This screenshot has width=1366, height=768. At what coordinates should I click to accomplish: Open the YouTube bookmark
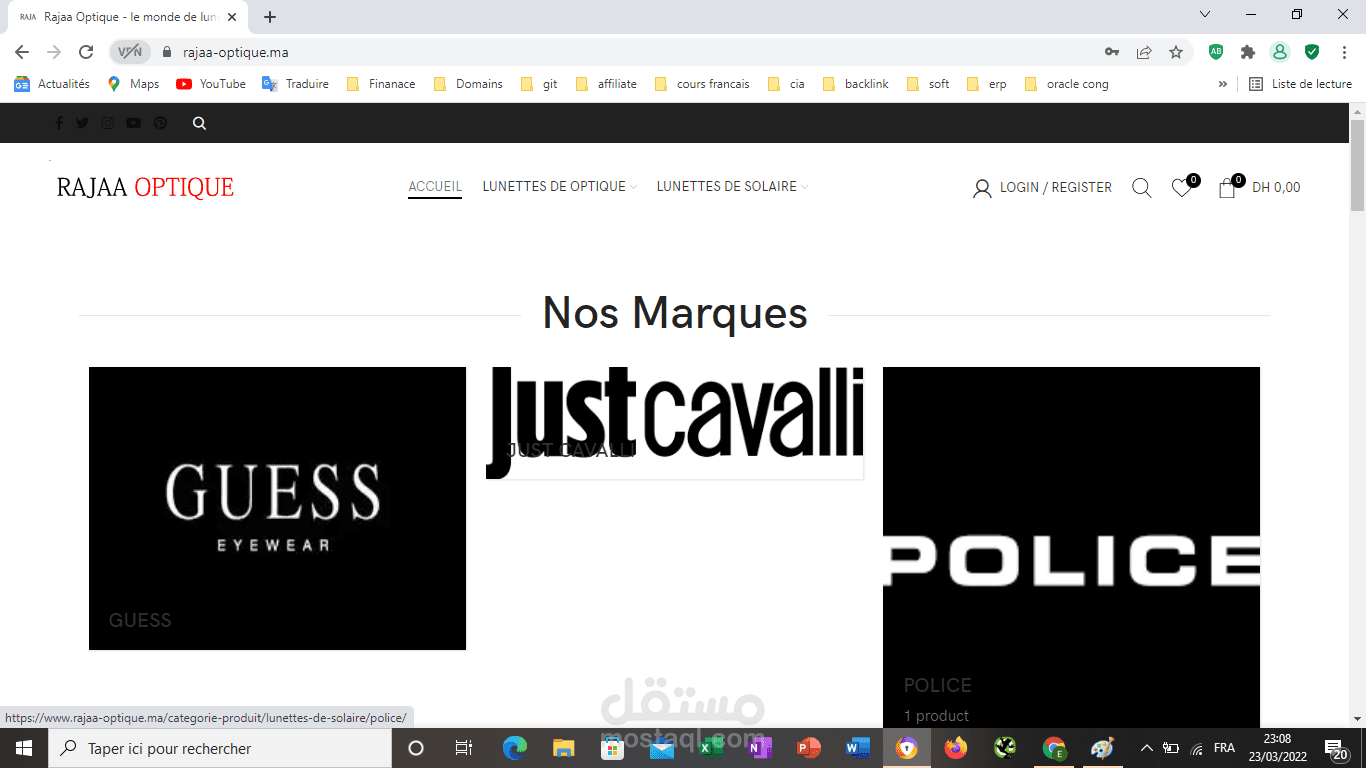pos(211,84)
